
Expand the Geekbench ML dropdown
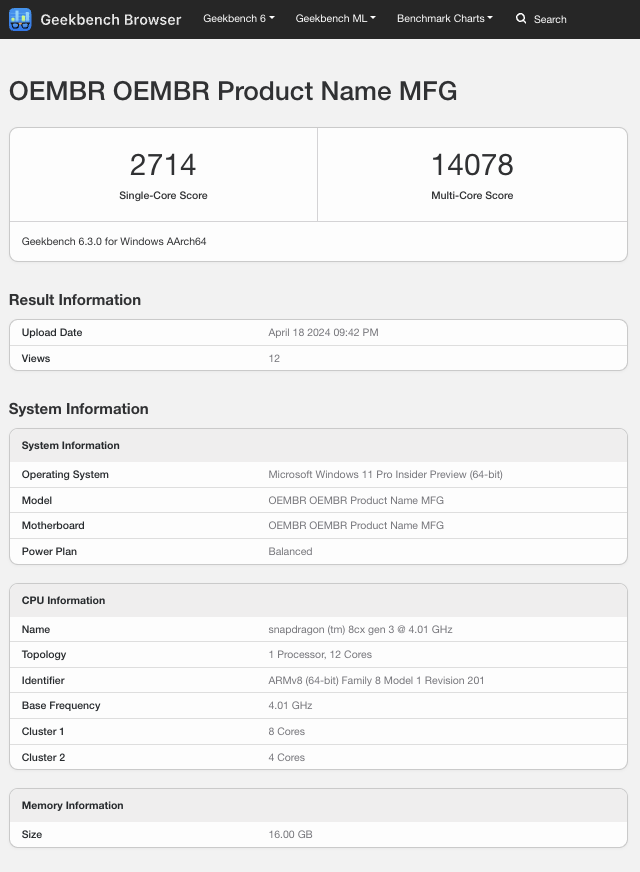point(335,19)
